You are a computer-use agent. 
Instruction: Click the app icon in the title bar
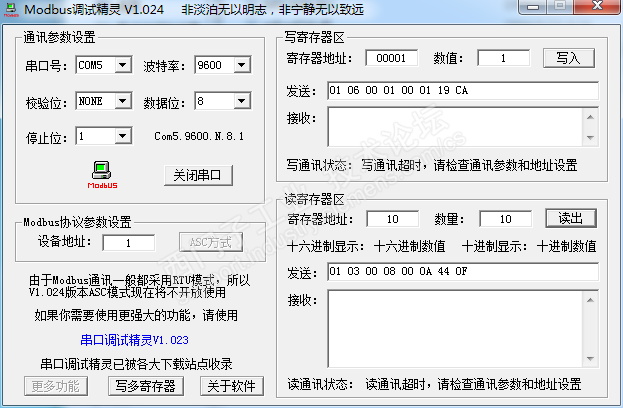(11, 10)
